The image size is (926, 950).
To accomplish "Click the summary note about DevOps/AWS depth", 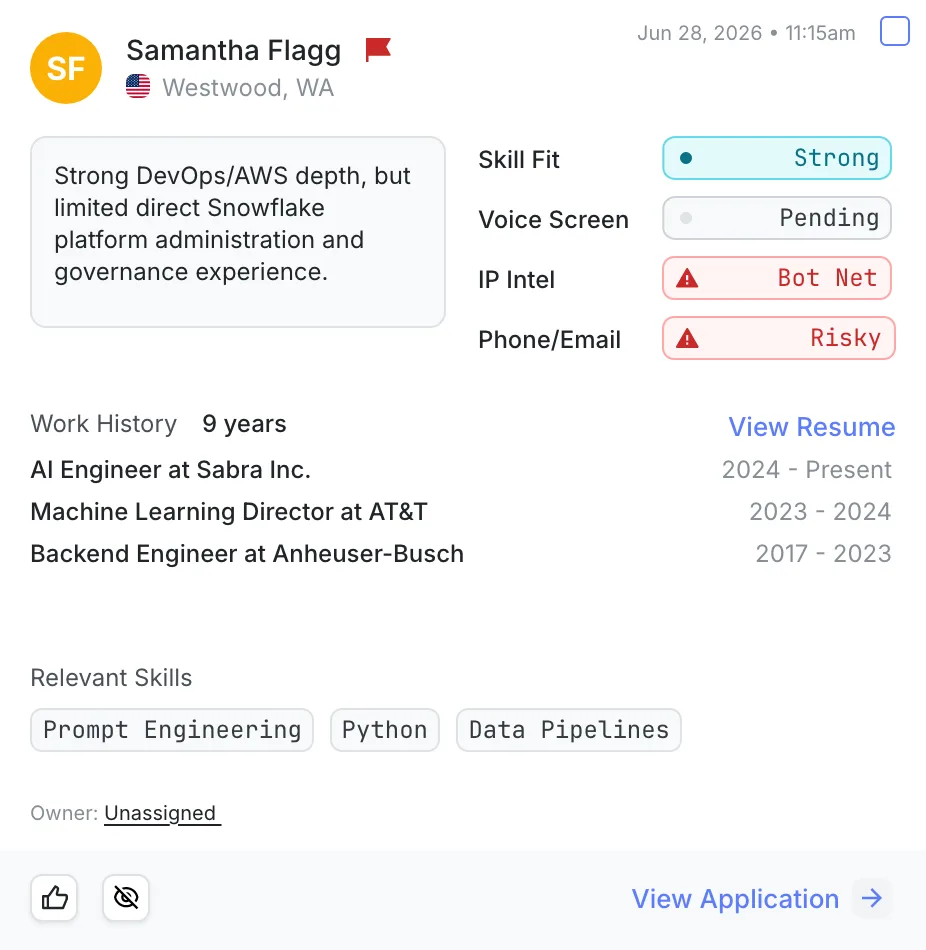I will pyautogui.click(x=238, y=232).
